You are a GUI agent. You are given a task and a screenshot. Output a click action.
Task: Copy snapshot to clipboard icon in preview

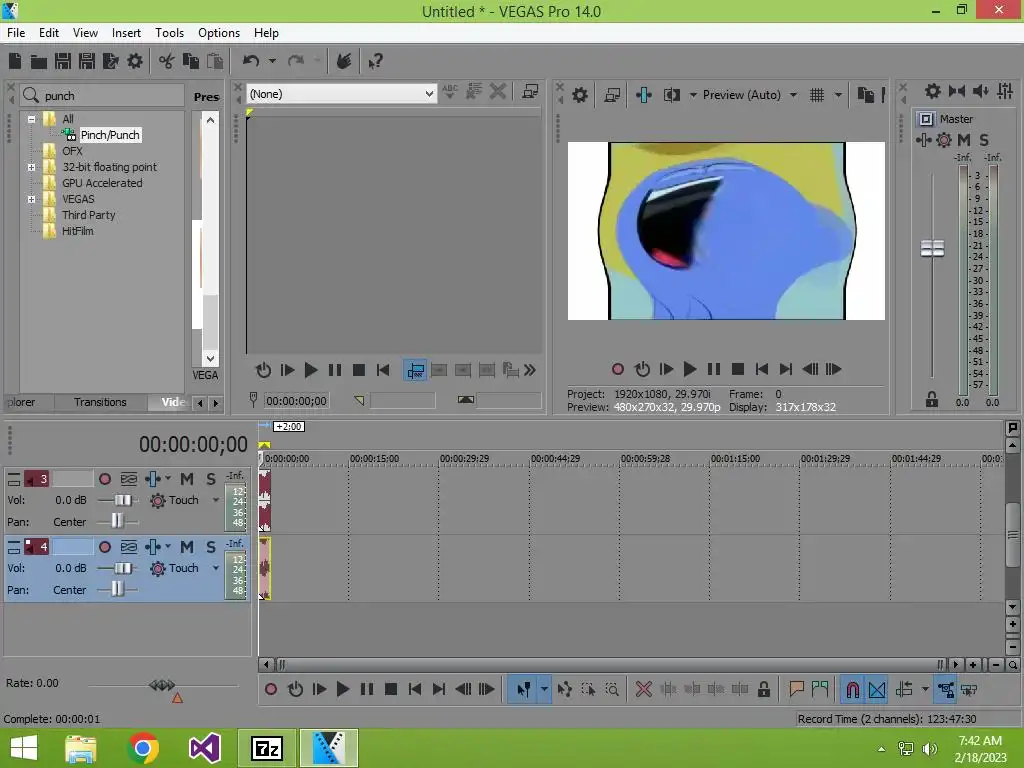[865, 95]
